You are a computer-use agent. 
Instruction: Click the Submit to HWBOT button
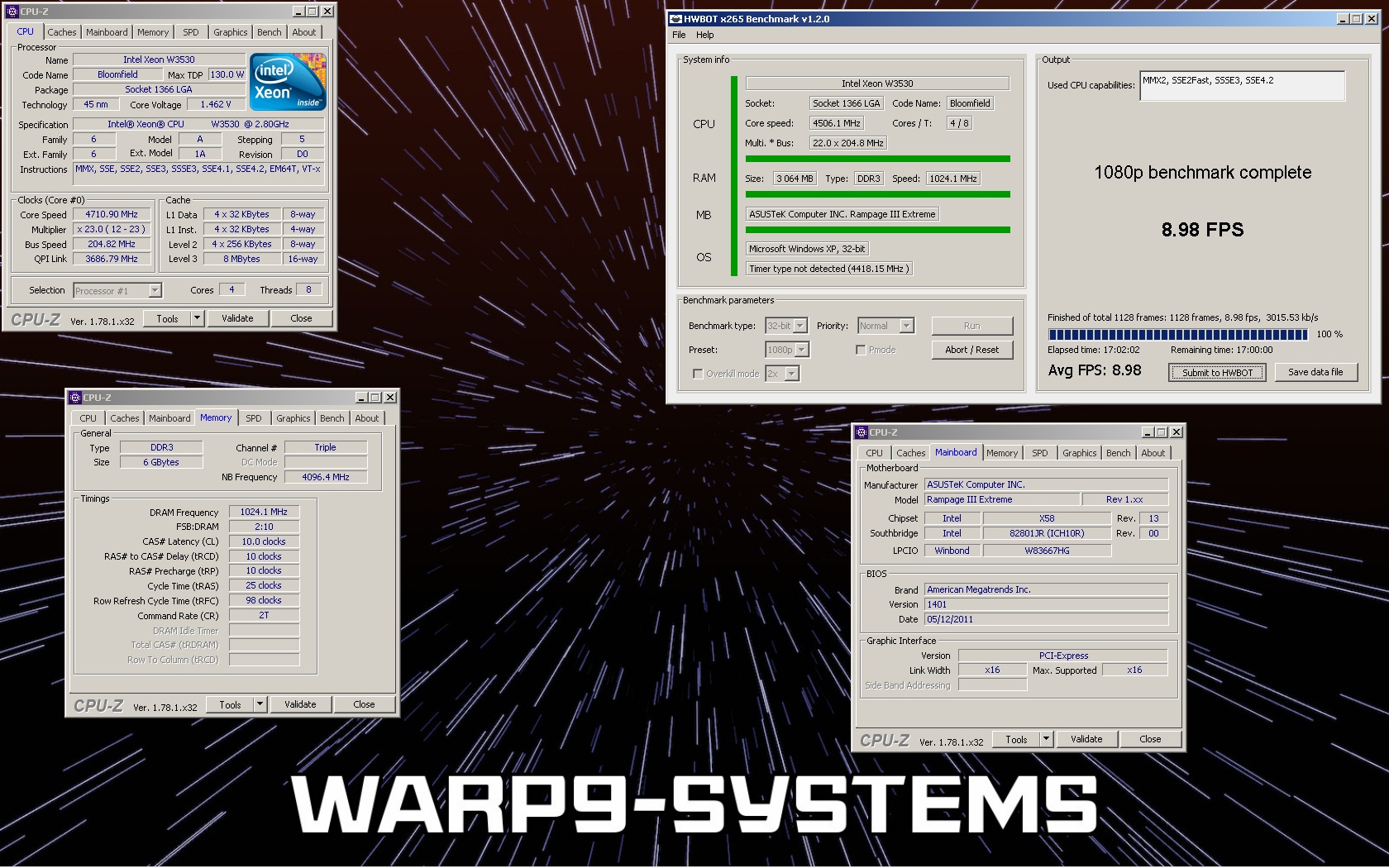1218,373
